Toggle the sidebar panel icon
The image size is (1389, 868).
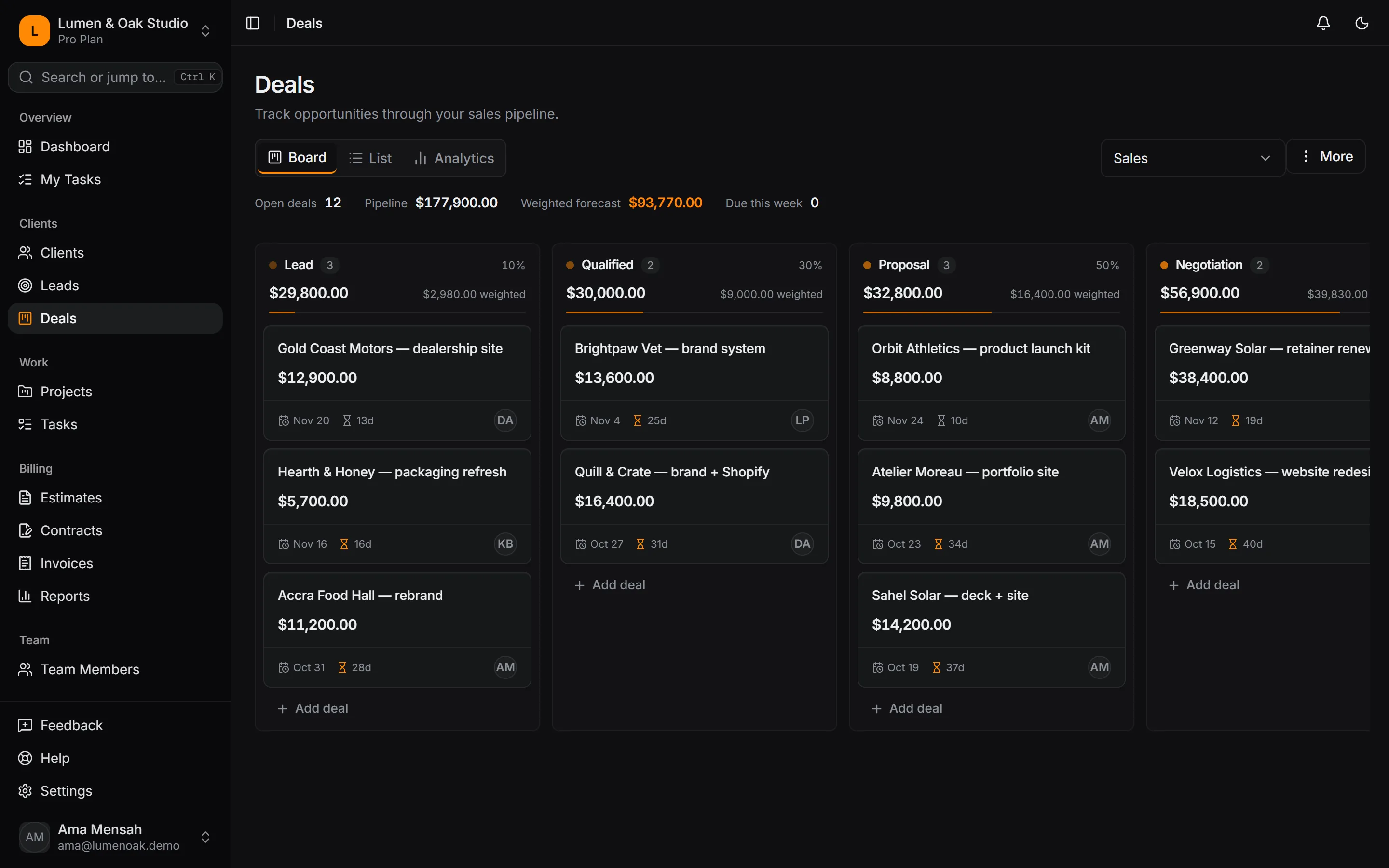click(253, 23)
